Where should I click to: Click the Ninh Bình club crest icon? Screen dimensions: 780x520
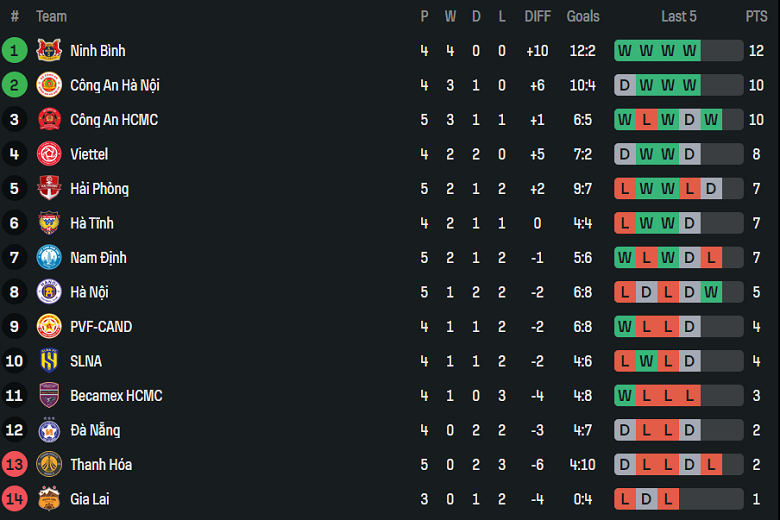coord(48,51)
